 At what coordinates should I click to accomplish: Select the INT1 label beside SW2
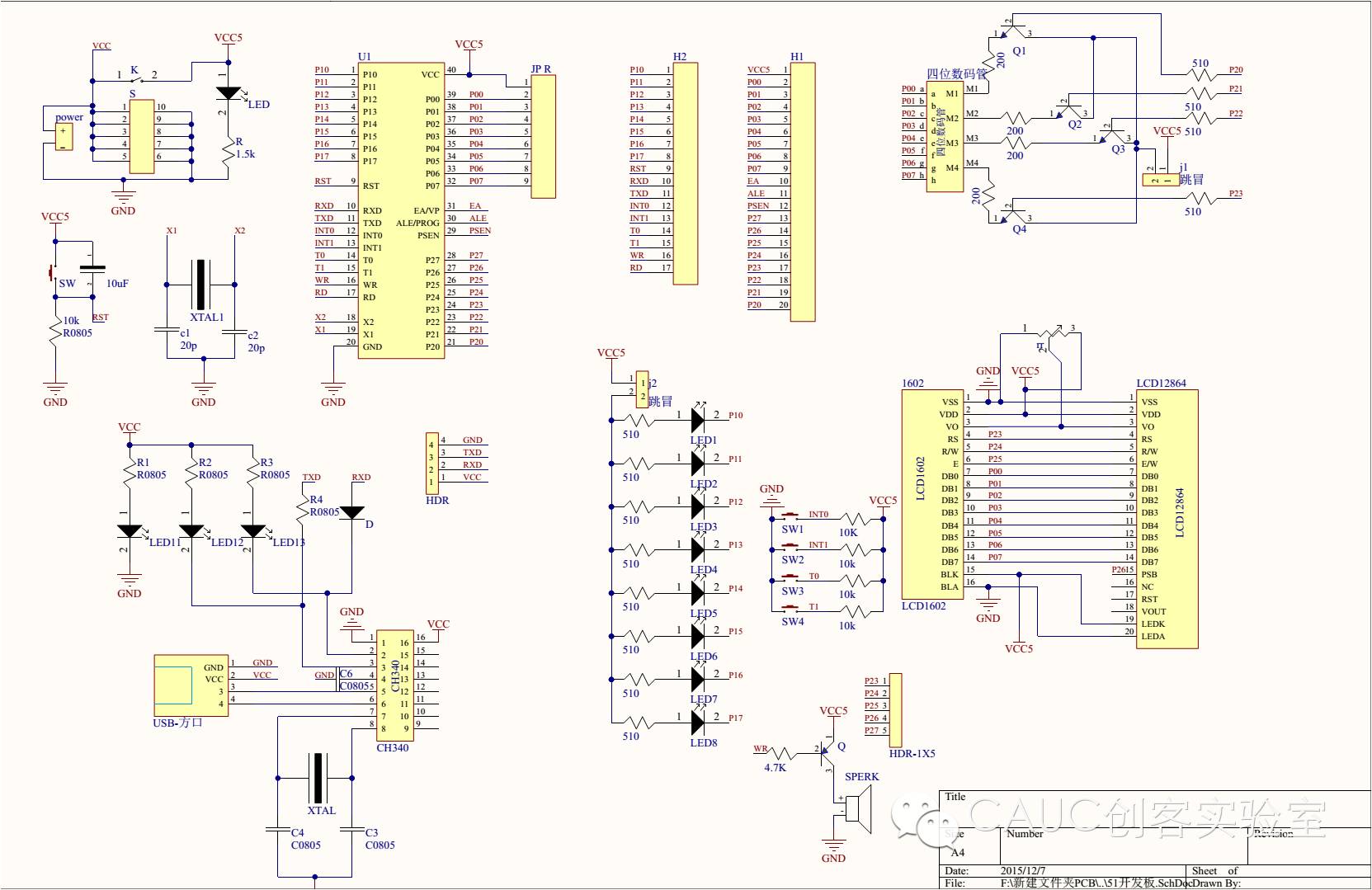pyautogui.click(x=818, y=545)
